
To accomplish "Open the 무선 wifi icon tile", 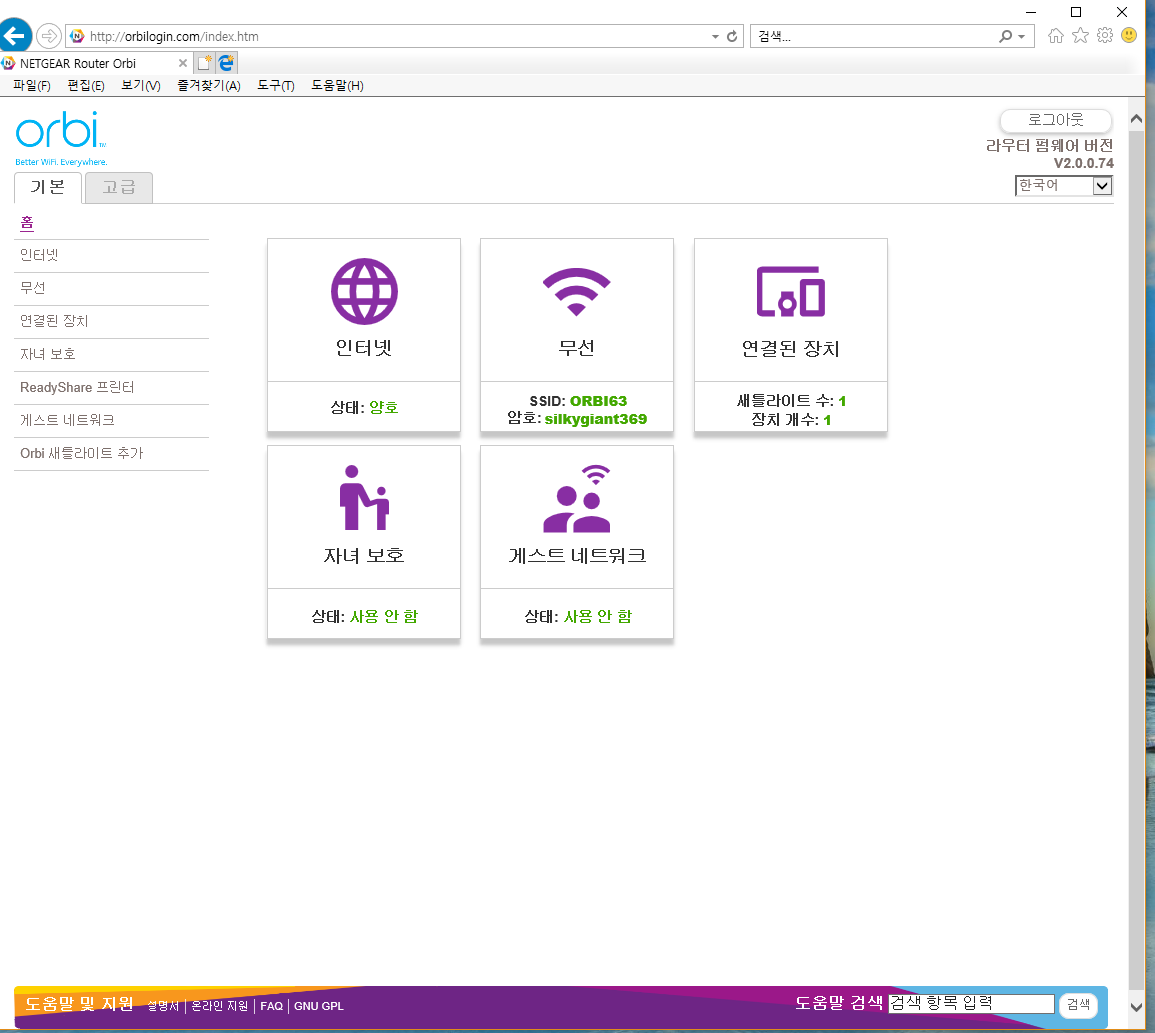I will coord(577,292).
